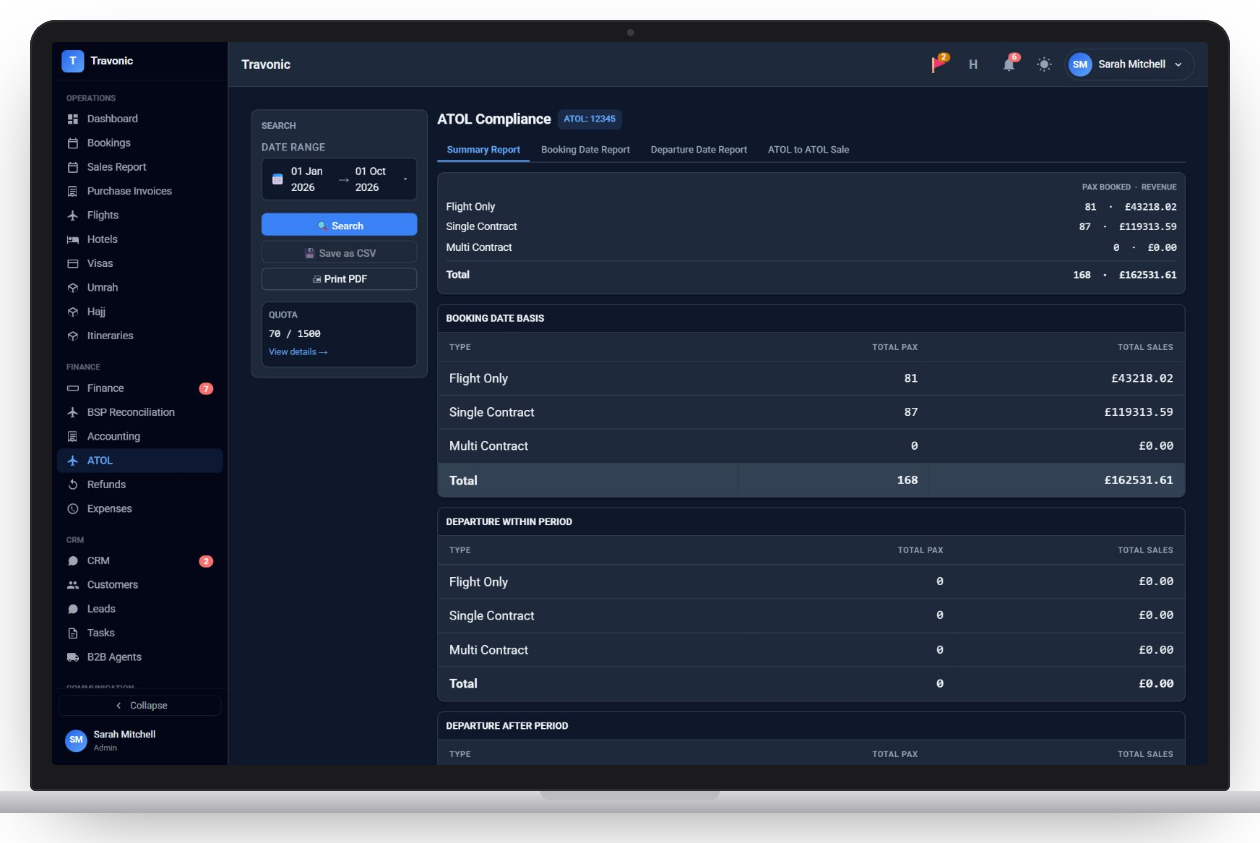The width and height of the screenshot is (1260, 843).
Task: Click Single Contract row in Departure Within Period
Action: coord(811,616)
